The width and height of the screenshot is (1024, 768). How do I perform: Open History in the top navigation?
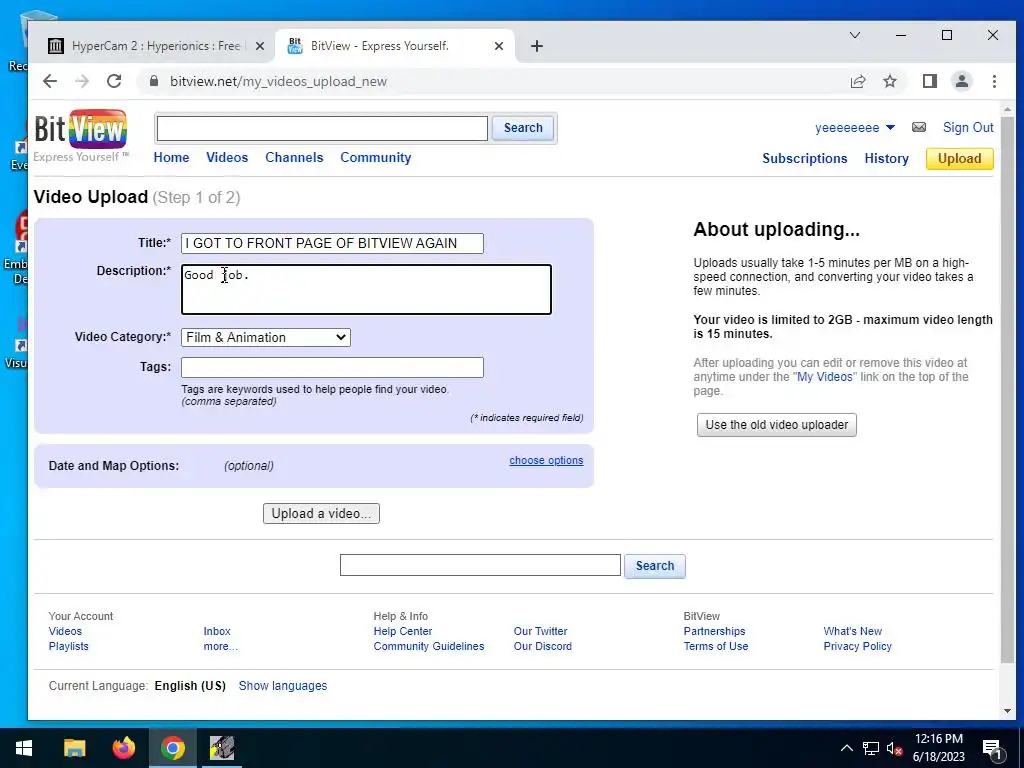[886, 159]
